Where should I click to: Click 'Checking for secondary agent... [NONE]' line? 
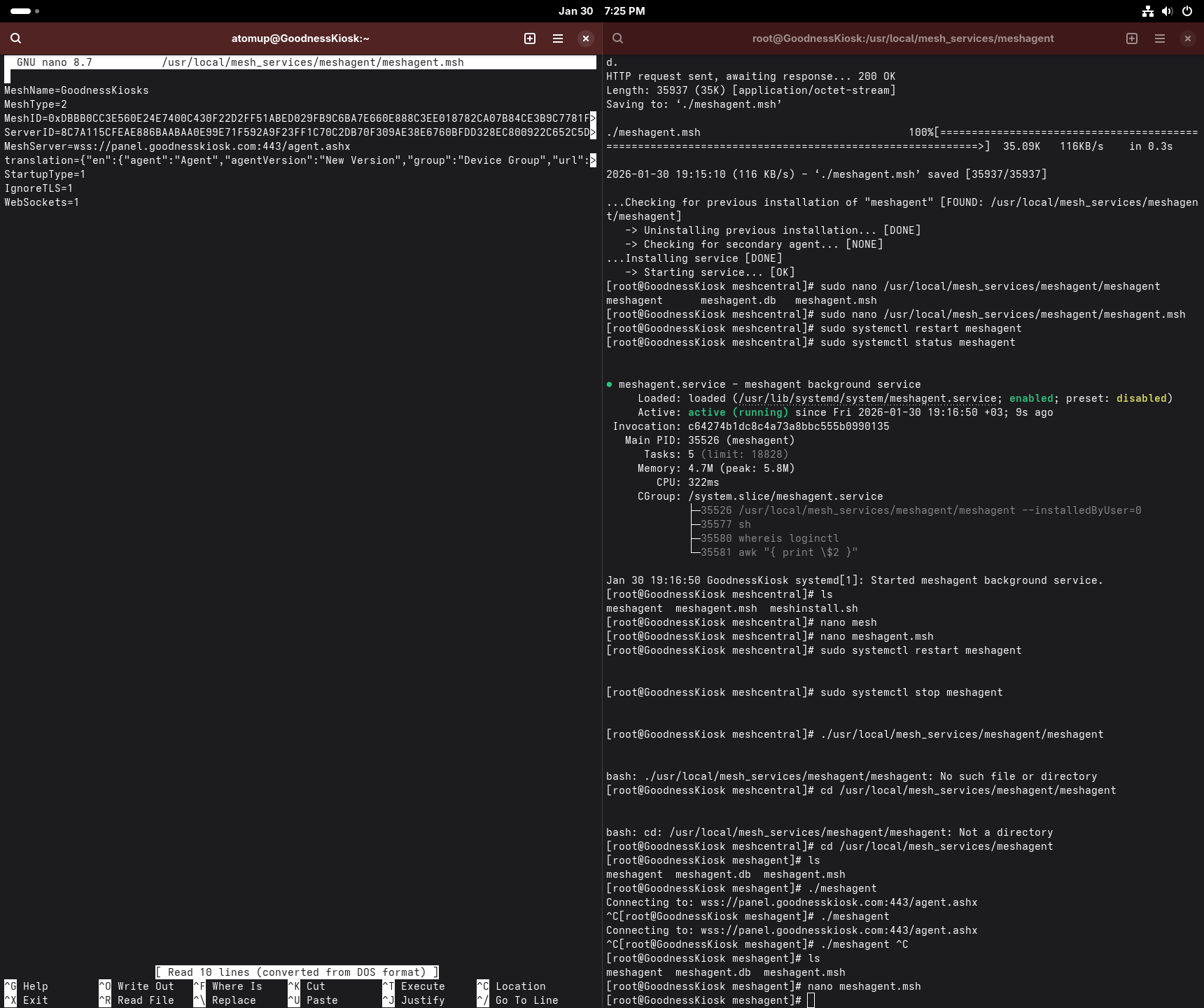pos(754,244)
